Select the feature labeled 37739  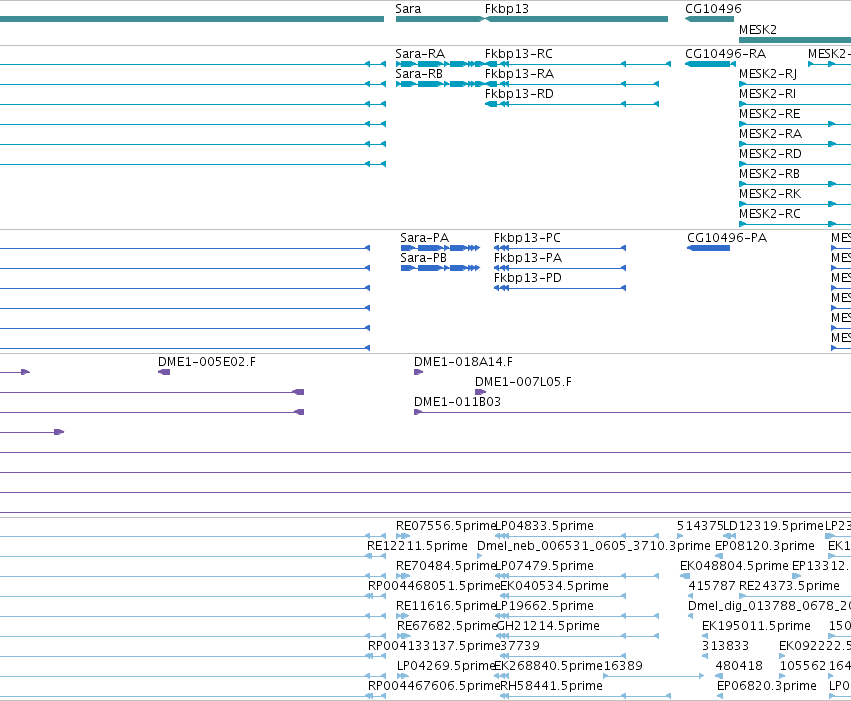click(x=561, y=656)
